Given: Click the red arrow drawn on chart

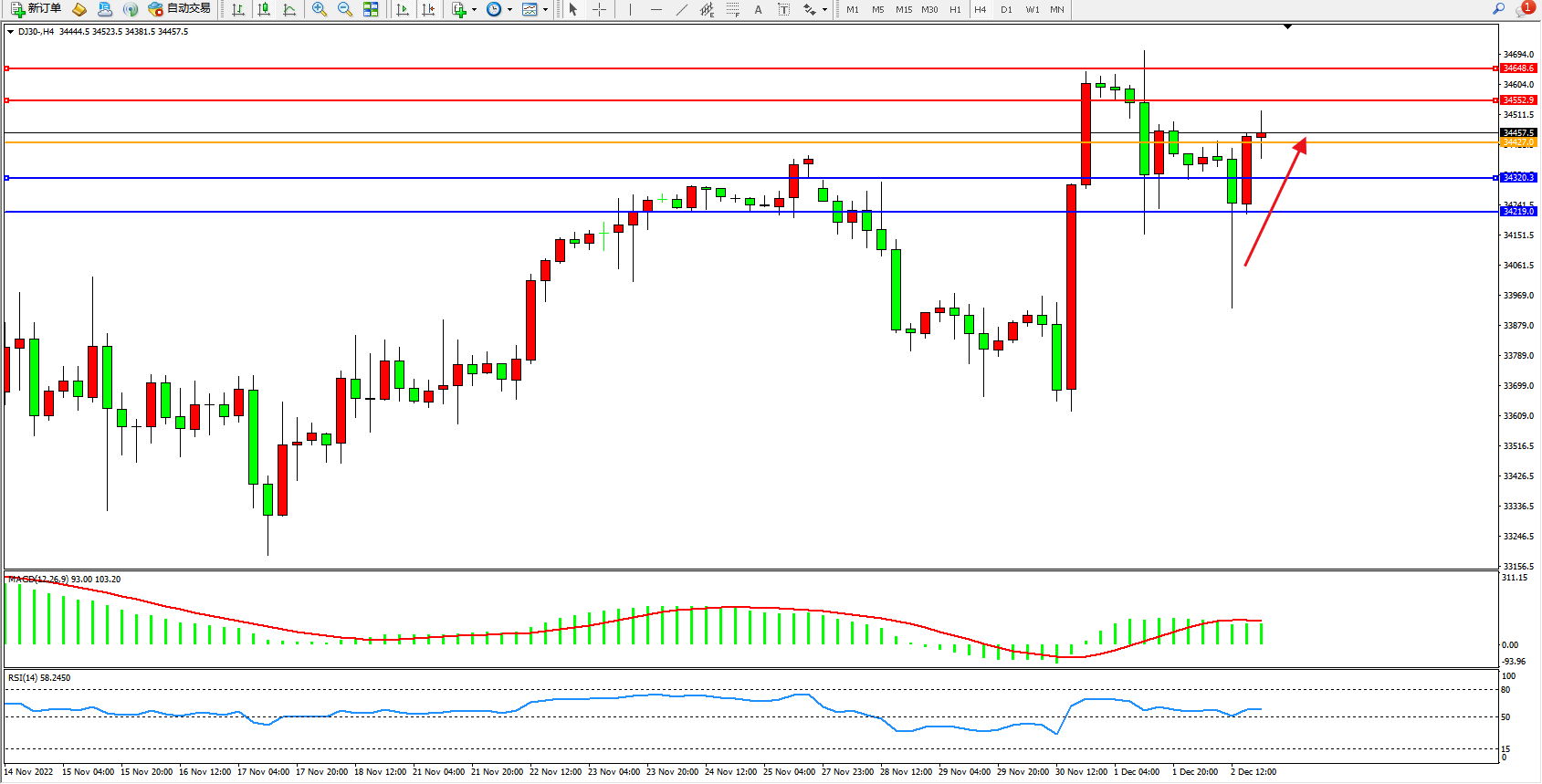Looking at the screenshot, I should pyautogui.click(x=1275, y=203).
